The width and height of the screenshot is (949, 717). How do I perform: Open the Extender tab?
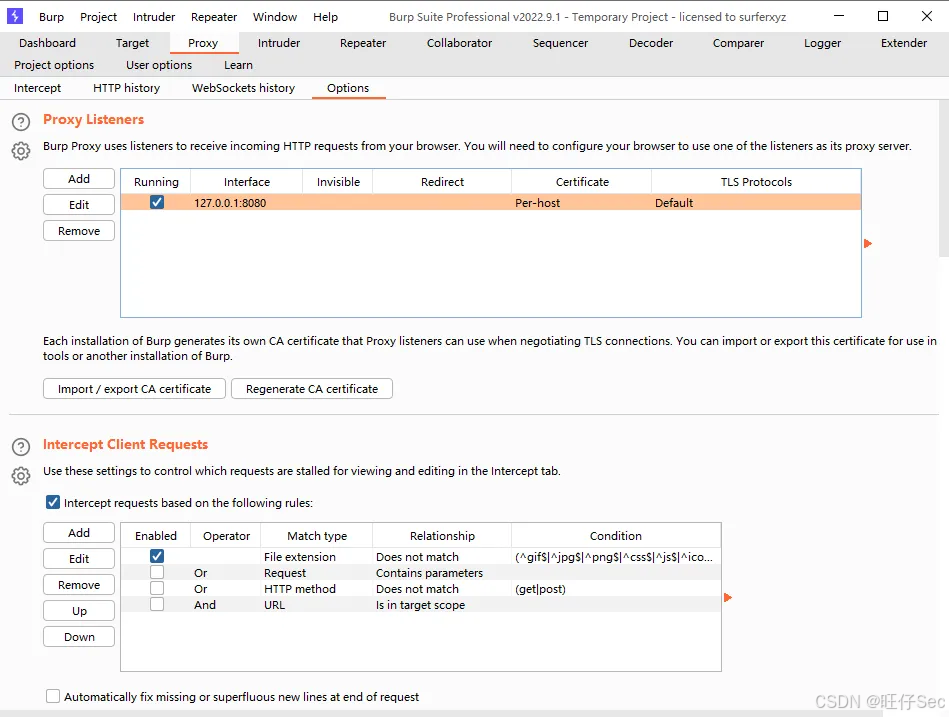[x=904, y=43]
